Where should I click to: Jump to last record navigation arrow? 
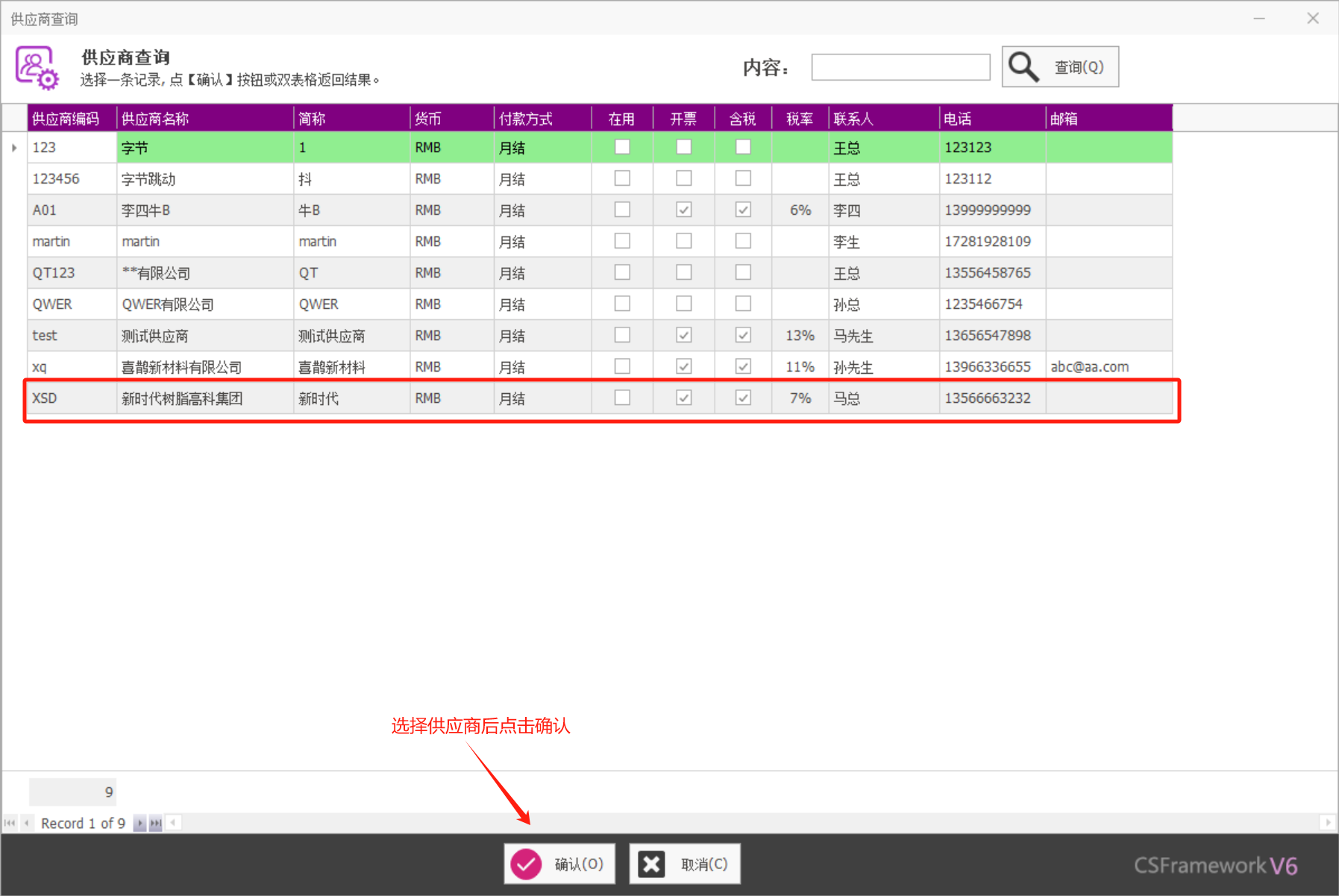(x=155, y=823)
